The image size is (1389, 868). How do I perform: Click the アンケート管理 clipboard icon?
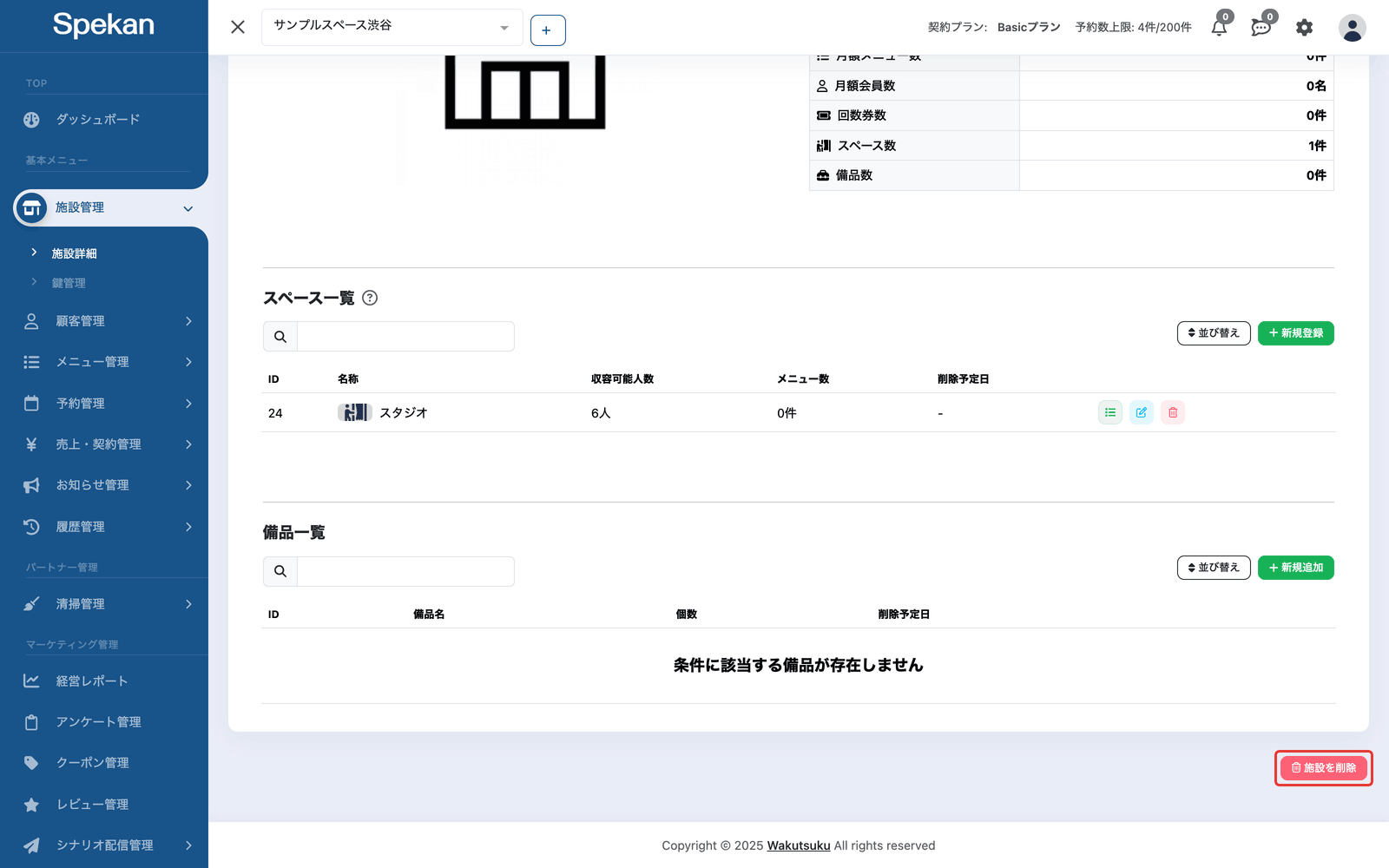pyautogui.click(x=31, y=722)
